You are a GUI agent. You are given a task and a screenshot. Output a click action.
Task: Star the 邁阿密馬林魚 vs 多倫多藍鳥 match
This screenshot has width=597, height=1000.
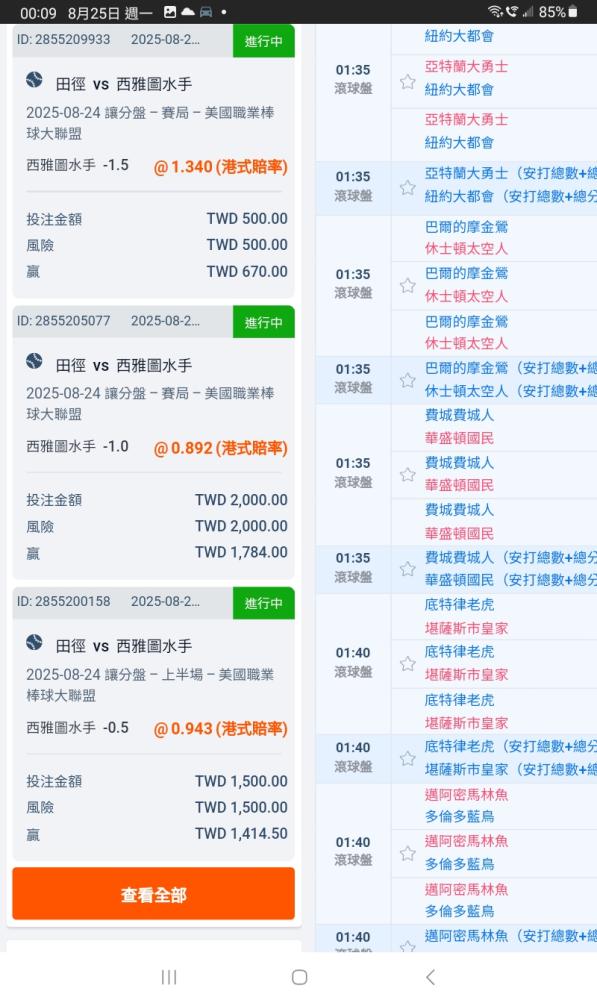[x=408, y=853]
